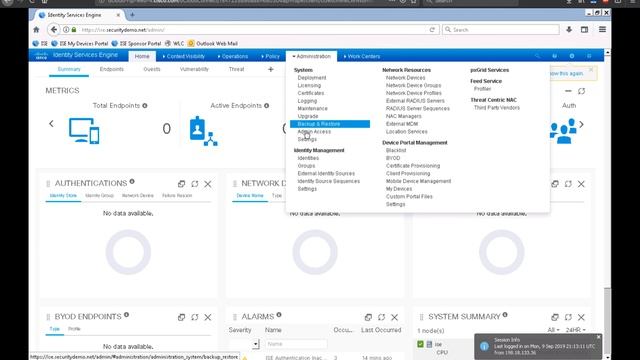Select Identity Source Sequences
Screen dimensions: 640x360
329,181
